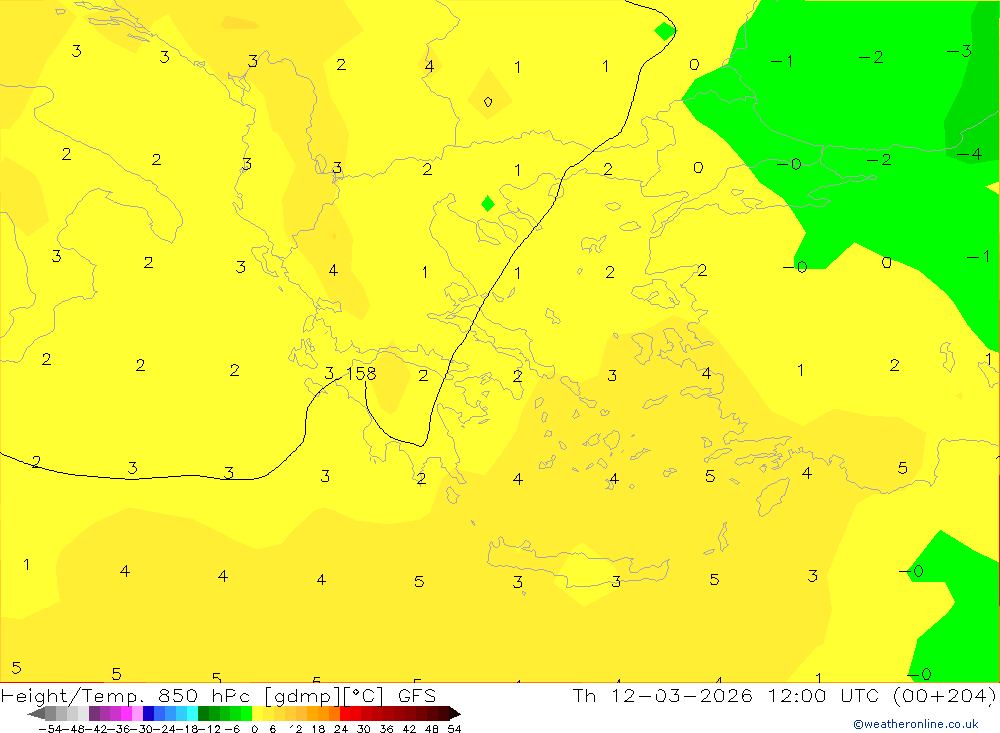Click the date 12-03-2026
This screenshot has height=733, width=1000.
(x=681, y=695)
